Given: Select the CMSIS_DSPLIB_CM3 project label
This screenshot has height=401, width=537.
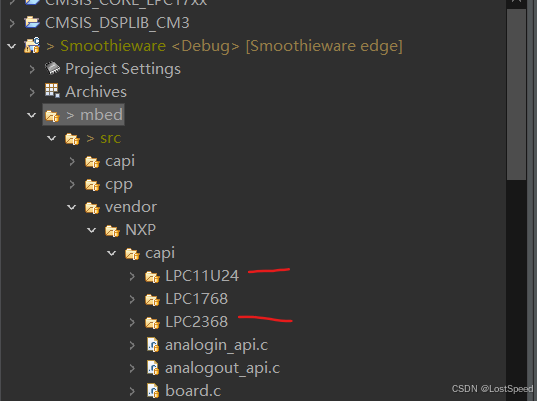Looking at the screenshot, I should click(117, 23).
